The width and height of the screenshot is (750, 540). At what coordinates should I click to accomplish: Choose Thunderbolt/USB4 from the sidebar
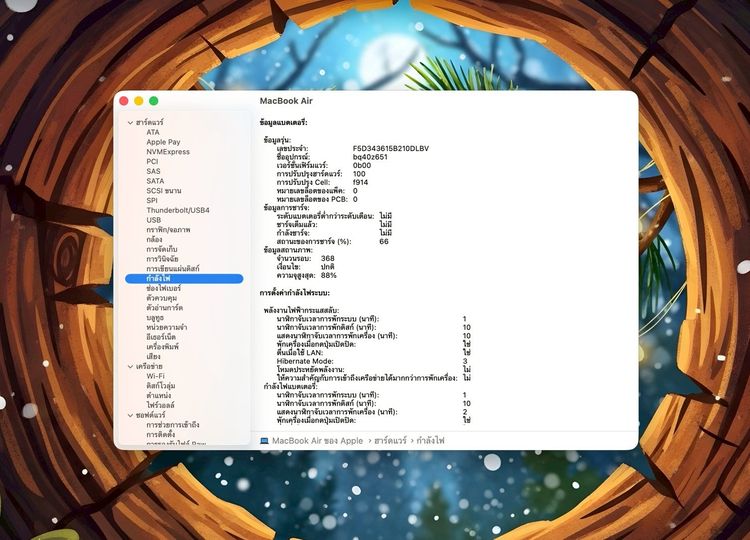tap(177, 210)
